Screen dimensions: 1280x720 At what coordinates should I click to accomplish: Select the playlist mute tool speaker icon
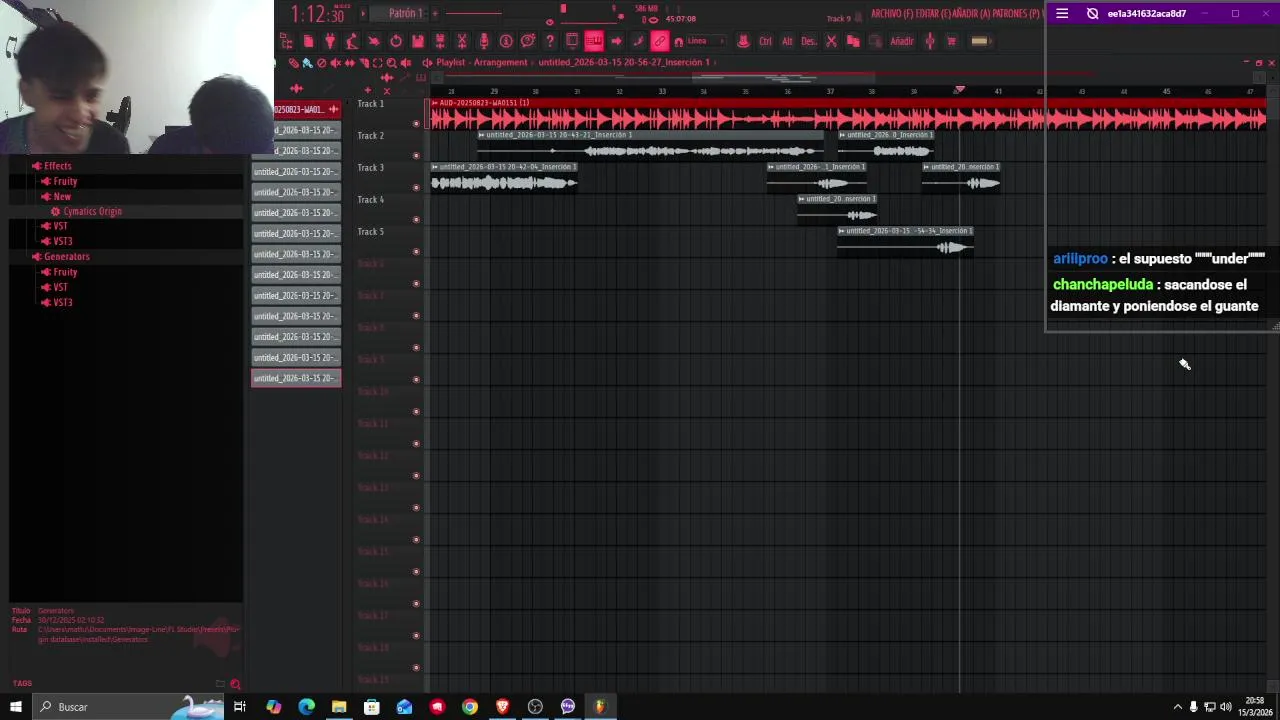[x=335, y=63]
